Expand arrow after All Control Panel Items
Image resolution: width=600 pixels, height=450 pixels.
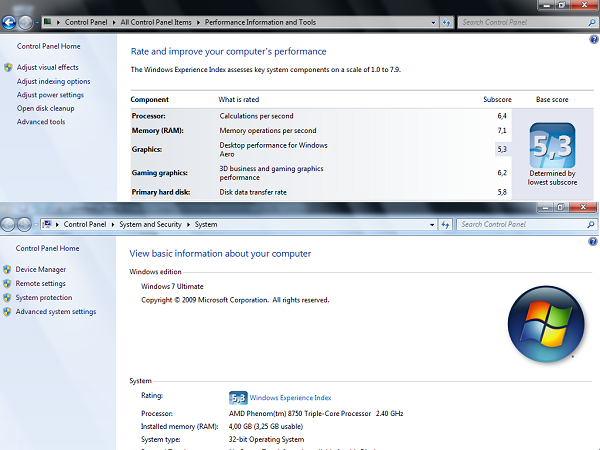click(198, 23)
